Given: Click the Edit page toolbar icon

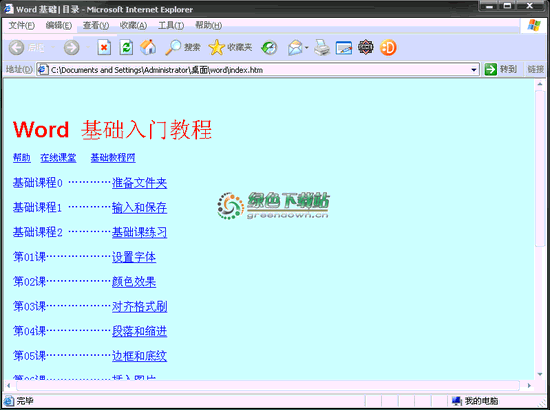Looking at the screenshot, I should pos(344,48).
